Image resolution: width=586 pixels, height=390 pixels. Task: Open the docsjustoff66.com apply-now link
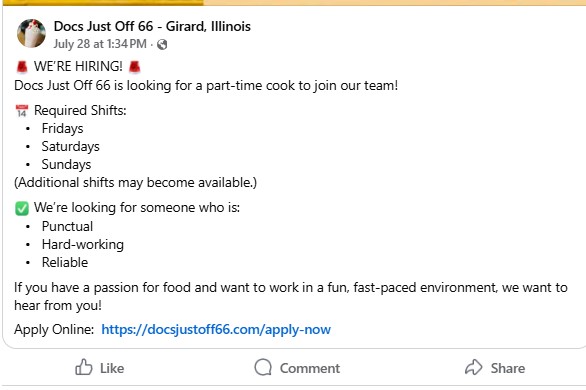point(216,329)
